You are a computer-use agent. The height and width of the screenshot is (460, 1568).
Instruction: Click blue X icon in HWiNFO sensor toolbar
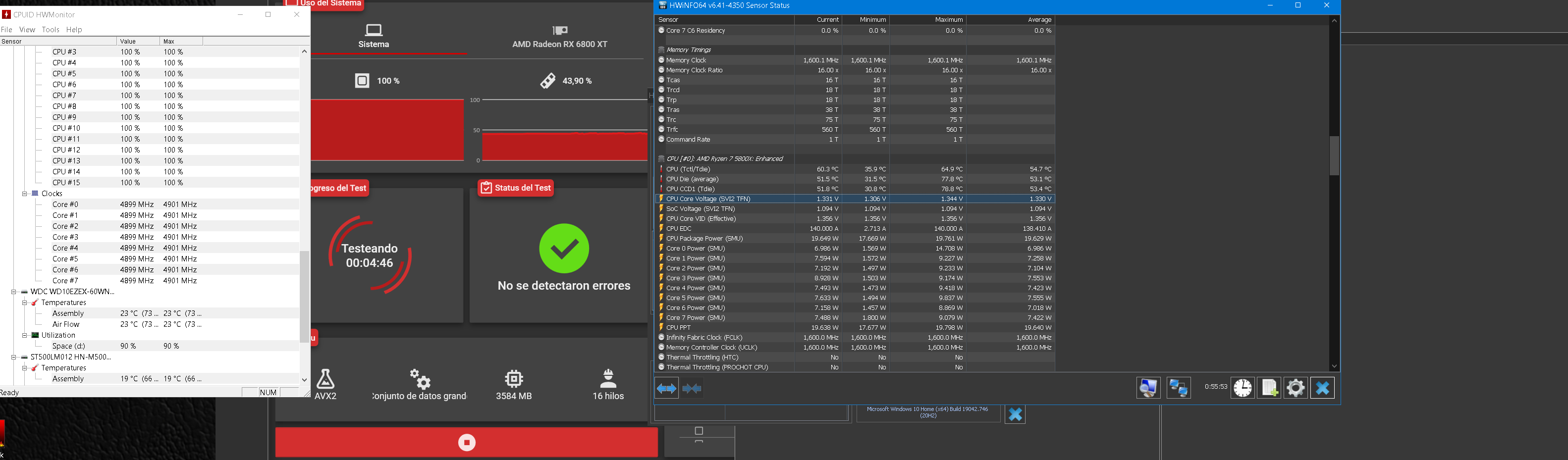pos(1322,388)
